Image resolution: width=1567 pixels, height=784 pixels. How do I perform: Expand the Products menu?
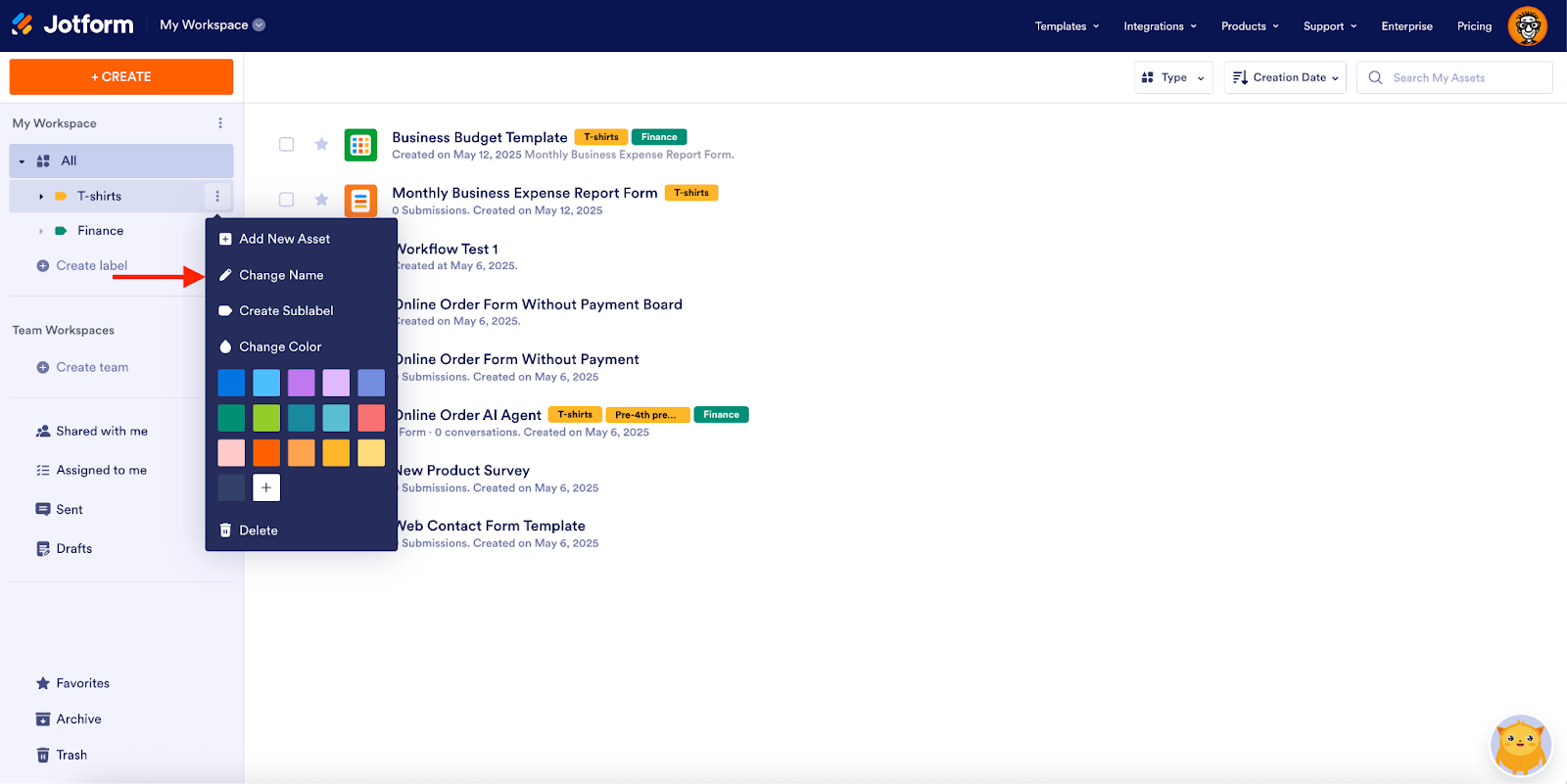(x=1250, y=26)
